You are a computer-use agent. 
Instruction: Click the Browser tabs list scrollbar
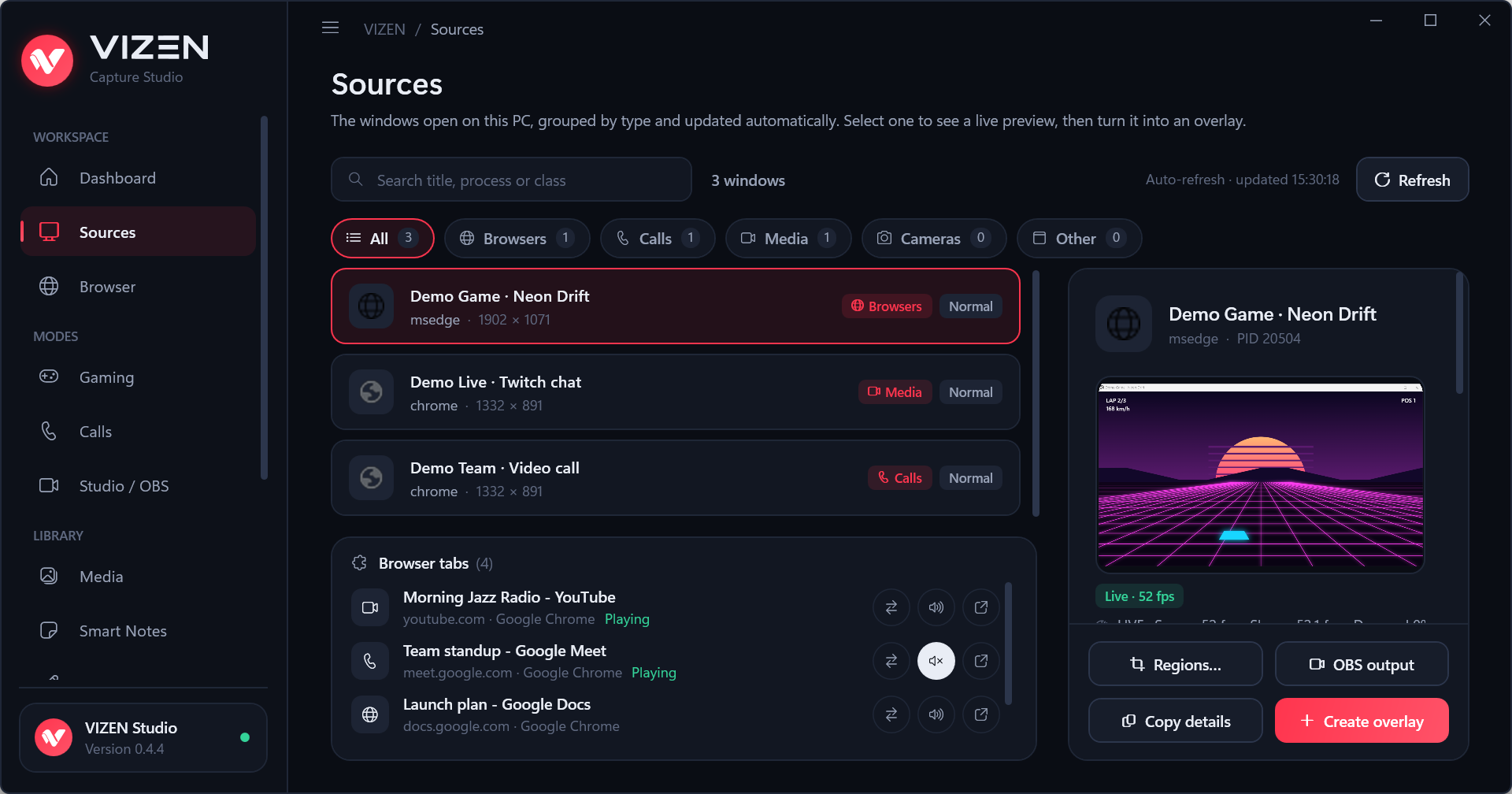click(x=1008, y=644)
